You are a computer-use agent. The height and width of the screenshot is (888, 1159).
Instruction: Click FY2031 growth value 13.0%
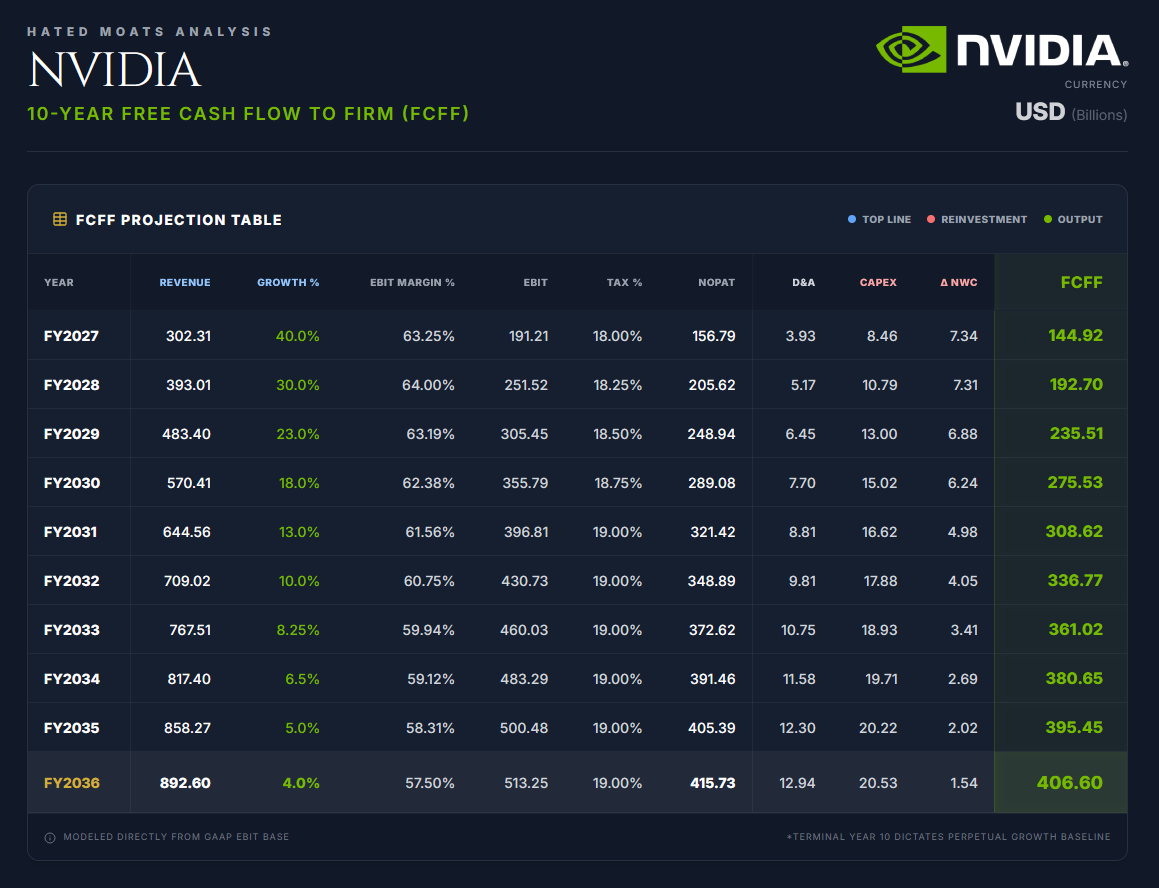[x=299, y=532]
